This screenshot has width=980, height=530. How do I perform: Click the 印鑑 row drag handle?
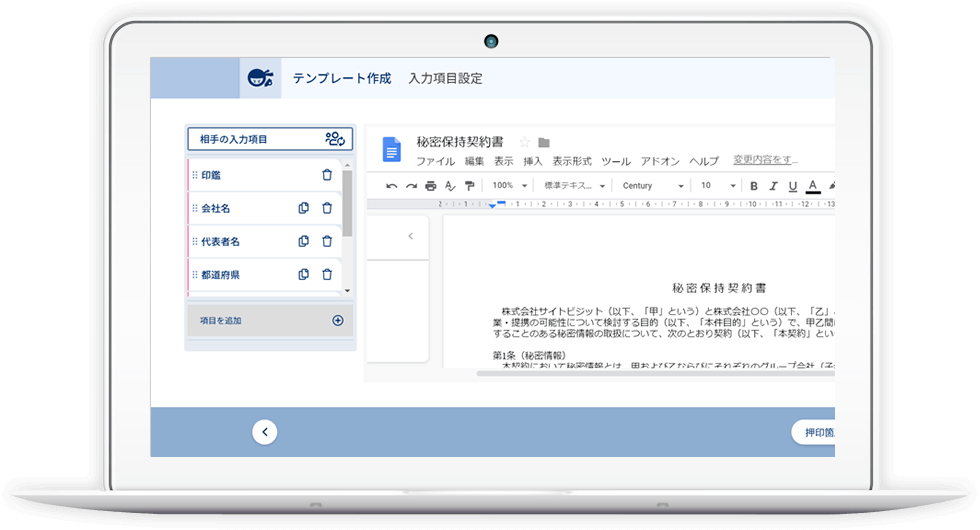(x=195, y=175)
